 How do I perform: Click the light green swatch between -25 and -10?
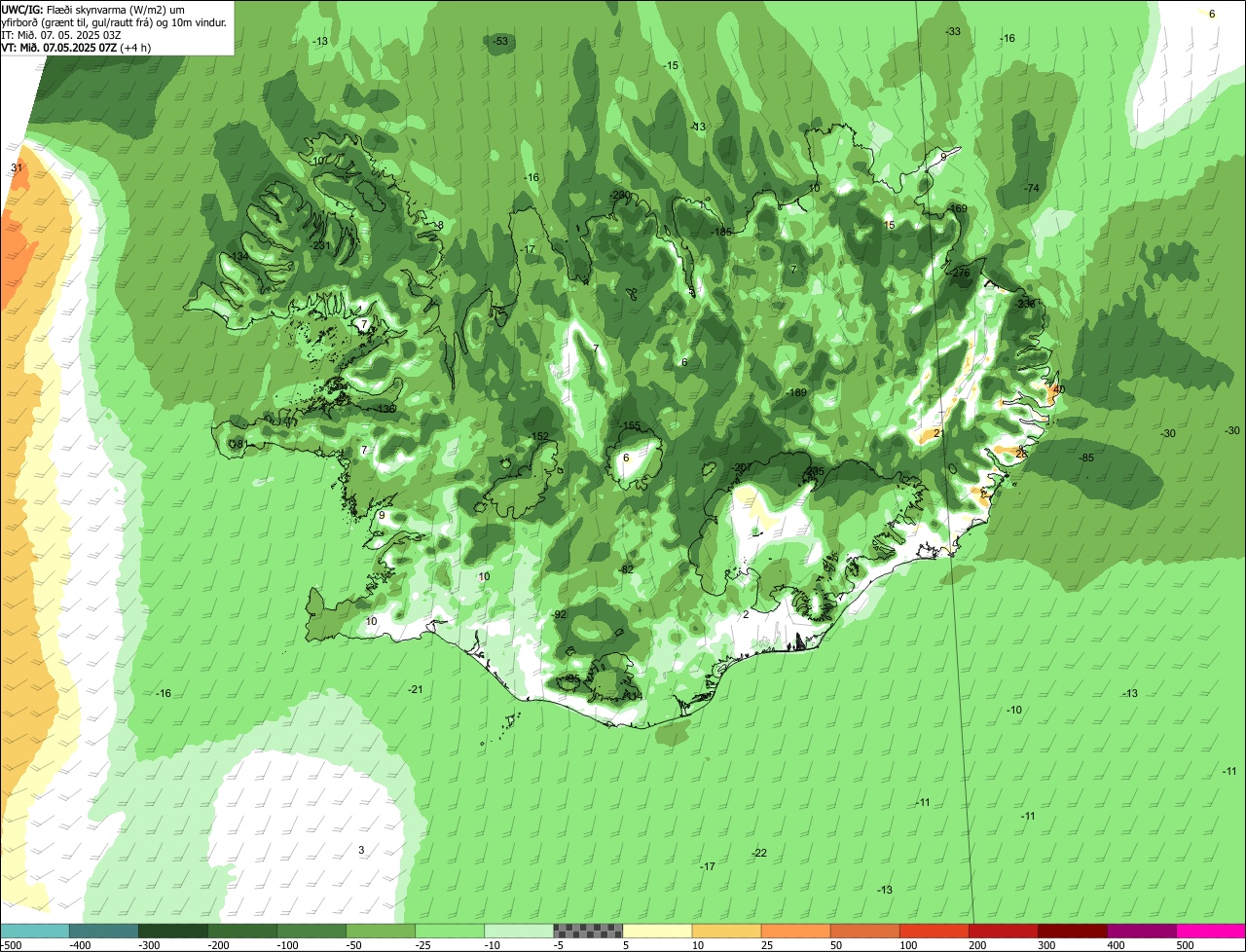450,932
